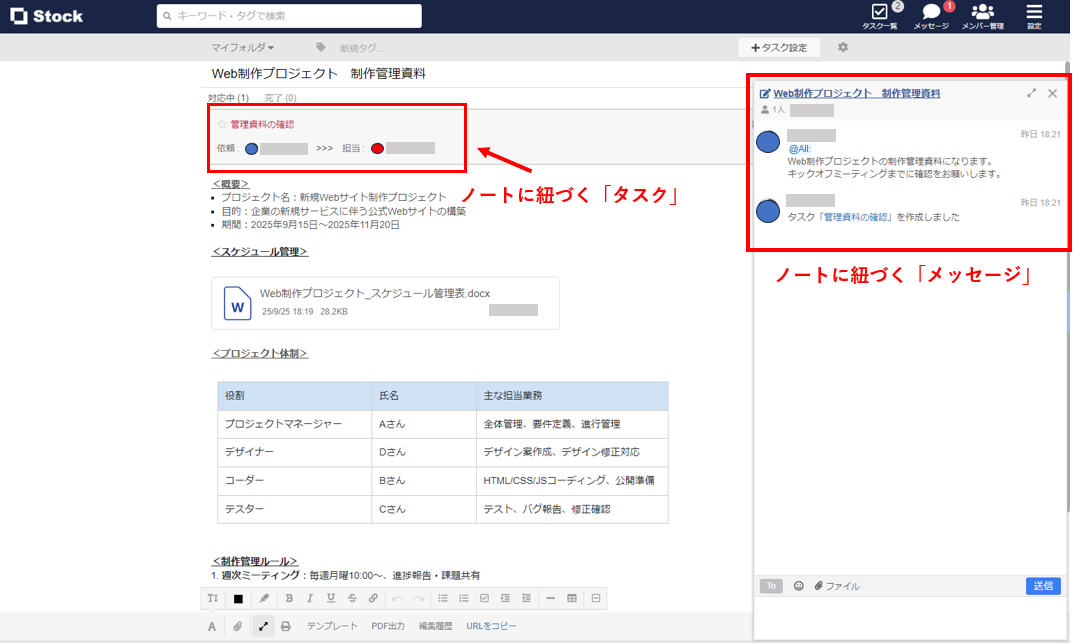Screen dimensions: 1073x644
Task: Select the 対応中 tab
Action: click(x=229, y=95)
